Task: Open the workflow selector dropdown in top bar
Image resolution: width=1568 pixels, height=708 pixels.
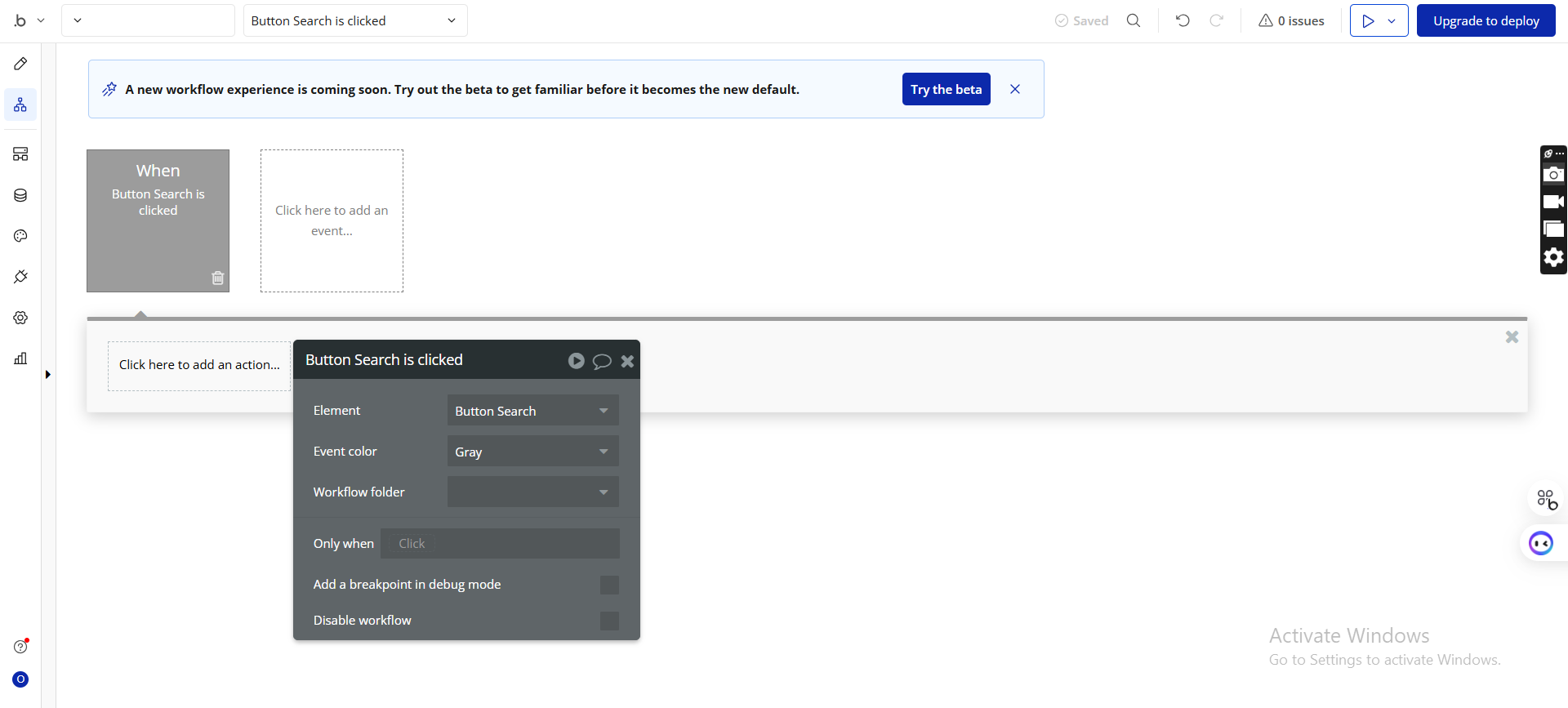Action: pyautogui.click(x=354, y=20)
